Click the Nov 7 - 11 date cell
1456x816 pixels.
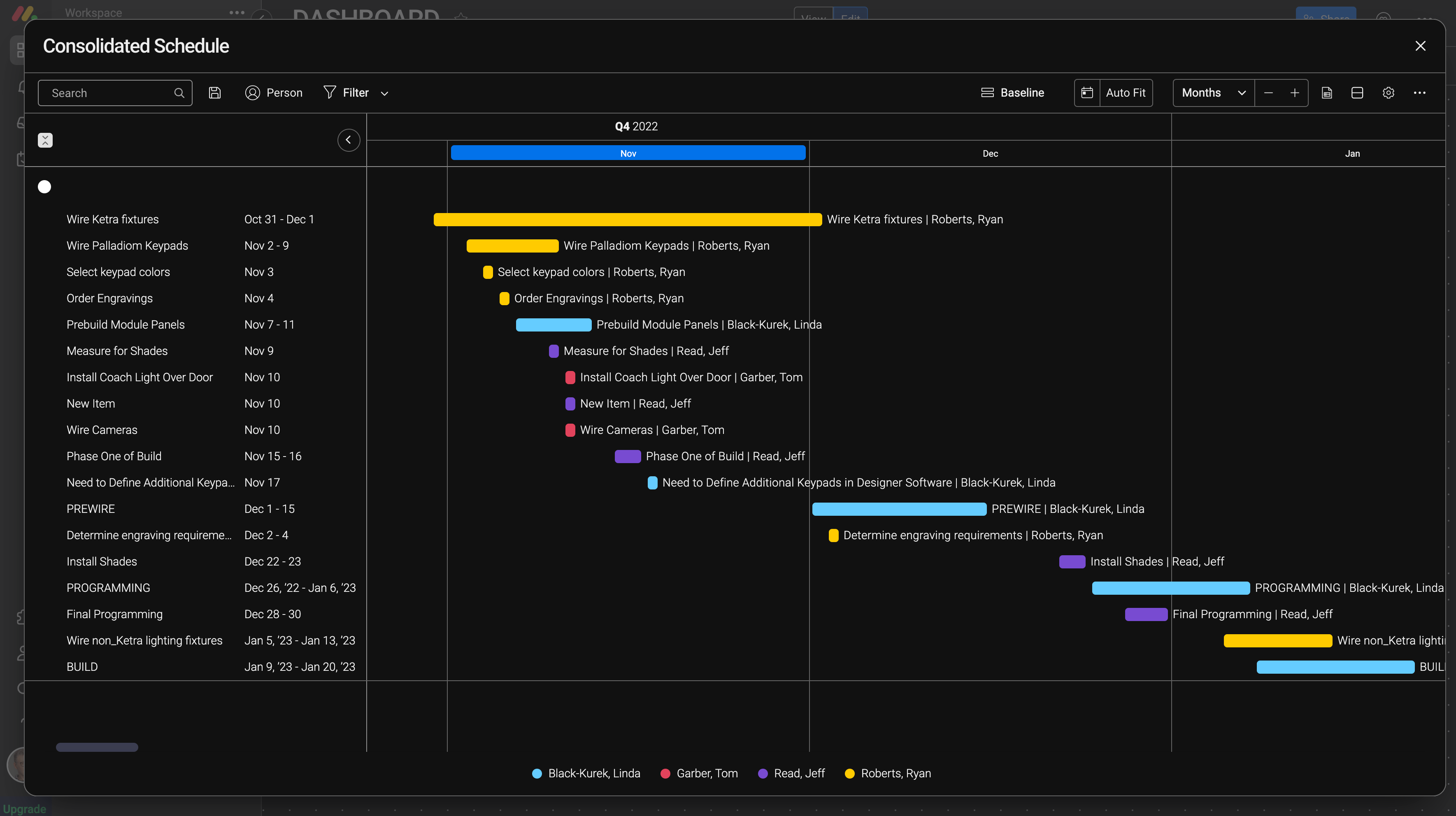pyautogui.click(x=269, y=325)
